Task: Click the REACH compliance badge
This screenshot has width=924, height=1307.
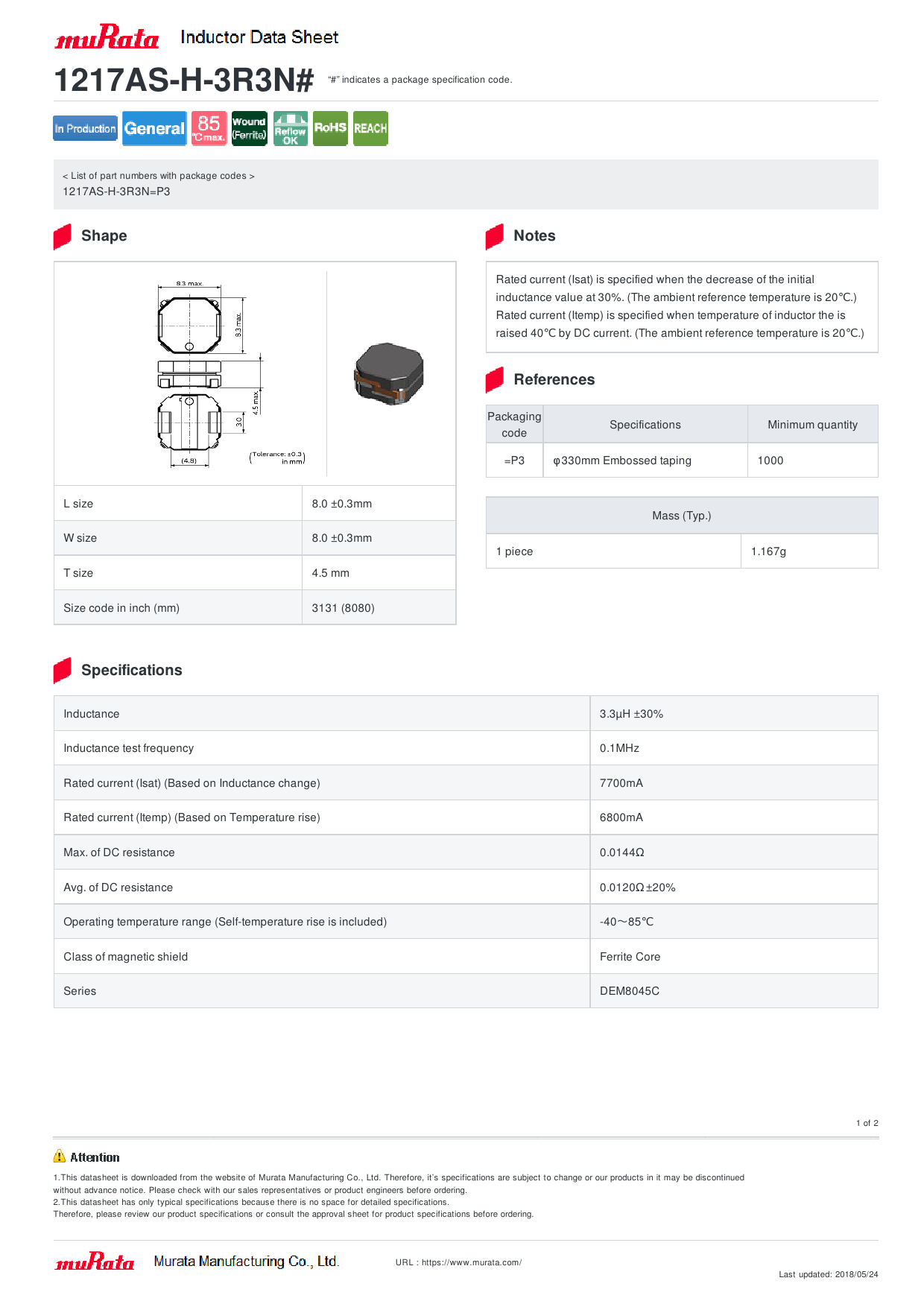Action: [370, 129]
